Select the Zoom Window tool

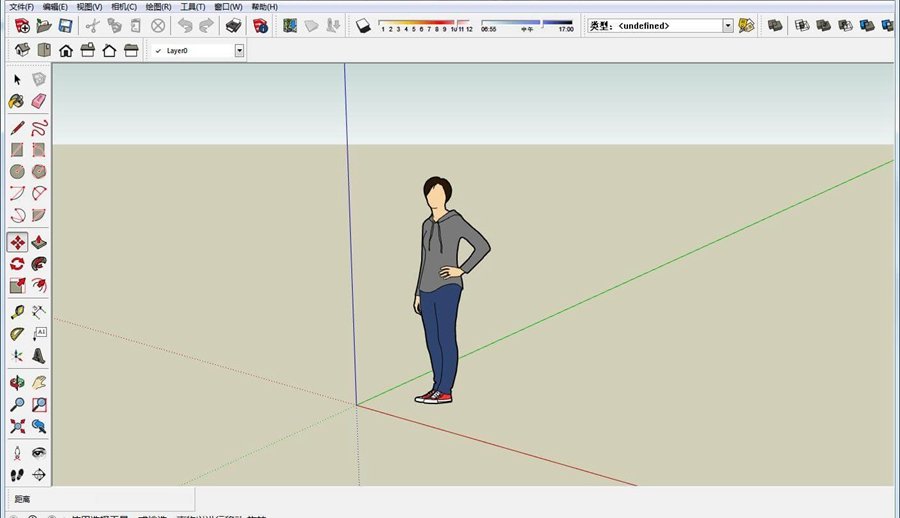(x=38, y=404)
